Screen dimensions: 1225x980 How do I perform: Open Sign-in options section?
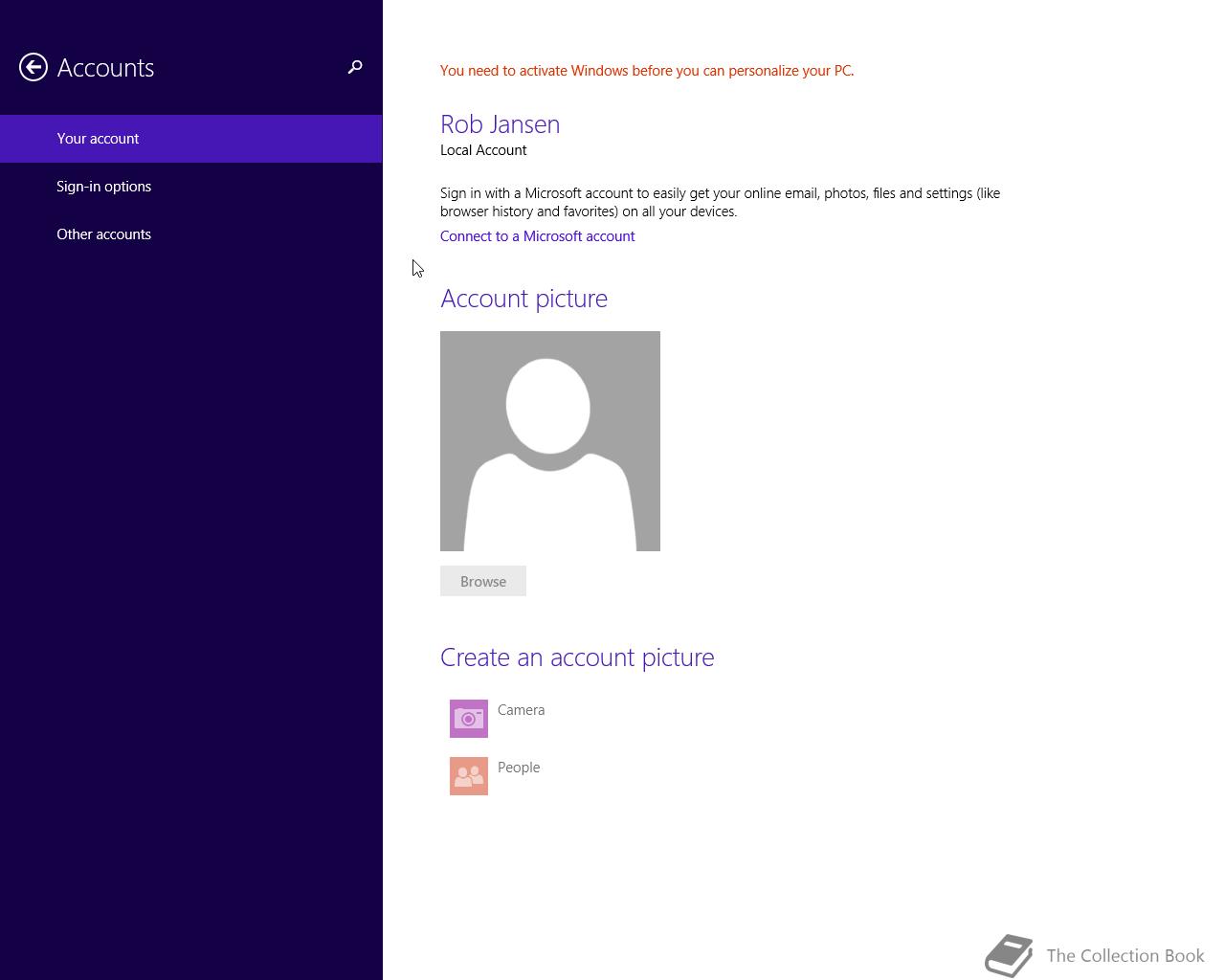tap(191, 187)
